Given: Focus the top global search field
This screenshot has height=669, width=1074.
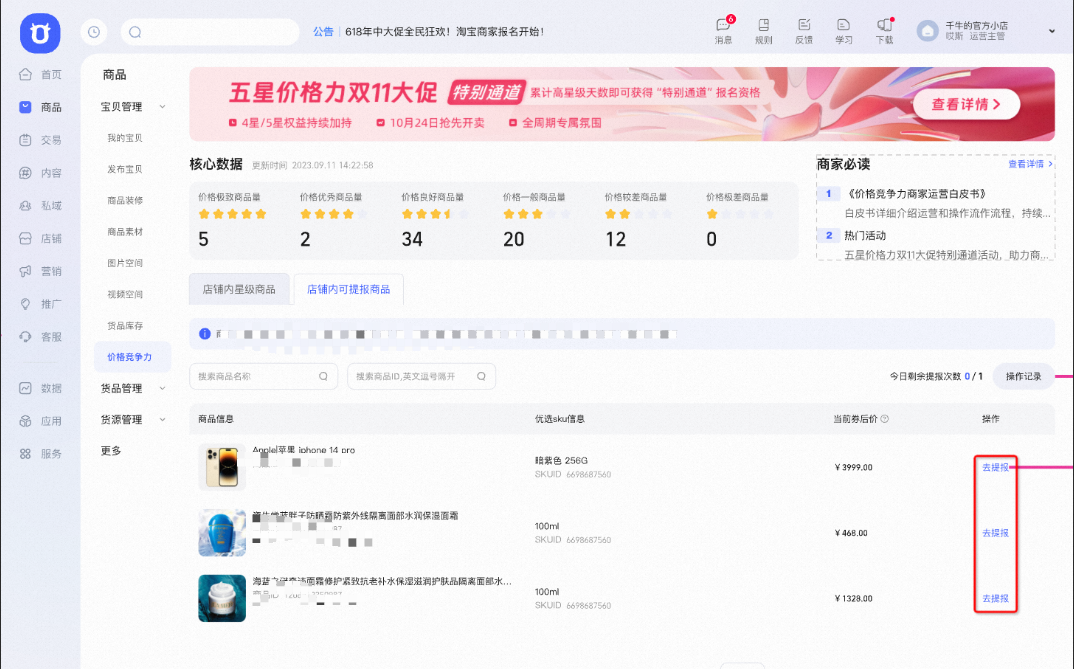Looking at the screenshot, I should tap(210, 32).
